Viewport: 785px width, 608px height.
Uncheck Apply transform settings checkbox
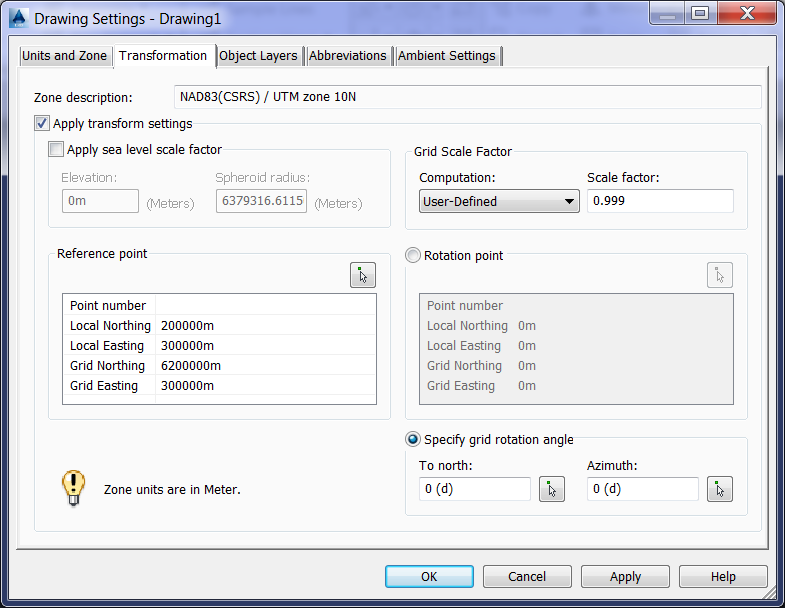click(x=42, y=123)
